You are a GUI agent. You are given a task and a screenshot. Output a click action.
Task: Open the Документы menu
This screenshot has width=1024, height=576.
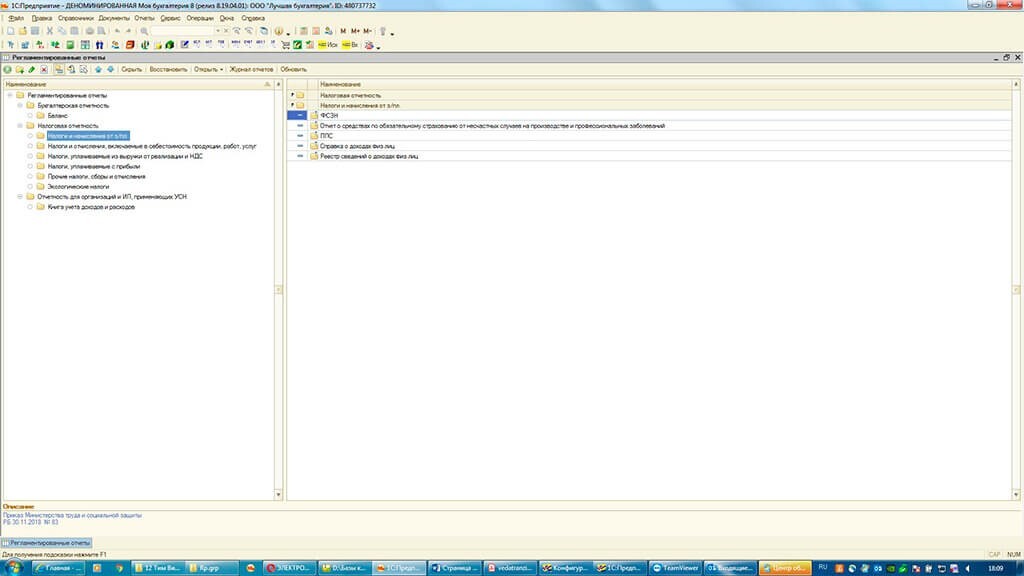click(x=114, y=18)
